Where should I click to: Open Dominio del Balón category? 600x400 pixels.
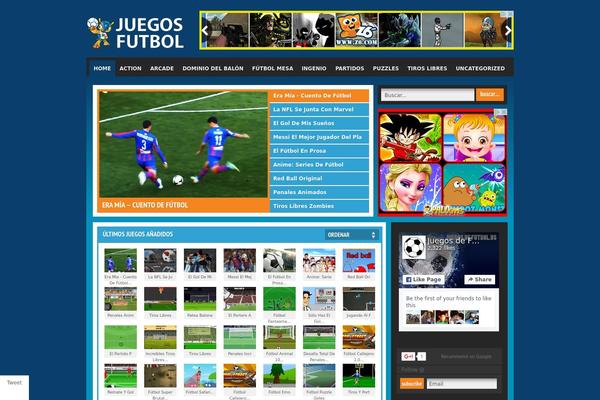(x=213, y=68)
